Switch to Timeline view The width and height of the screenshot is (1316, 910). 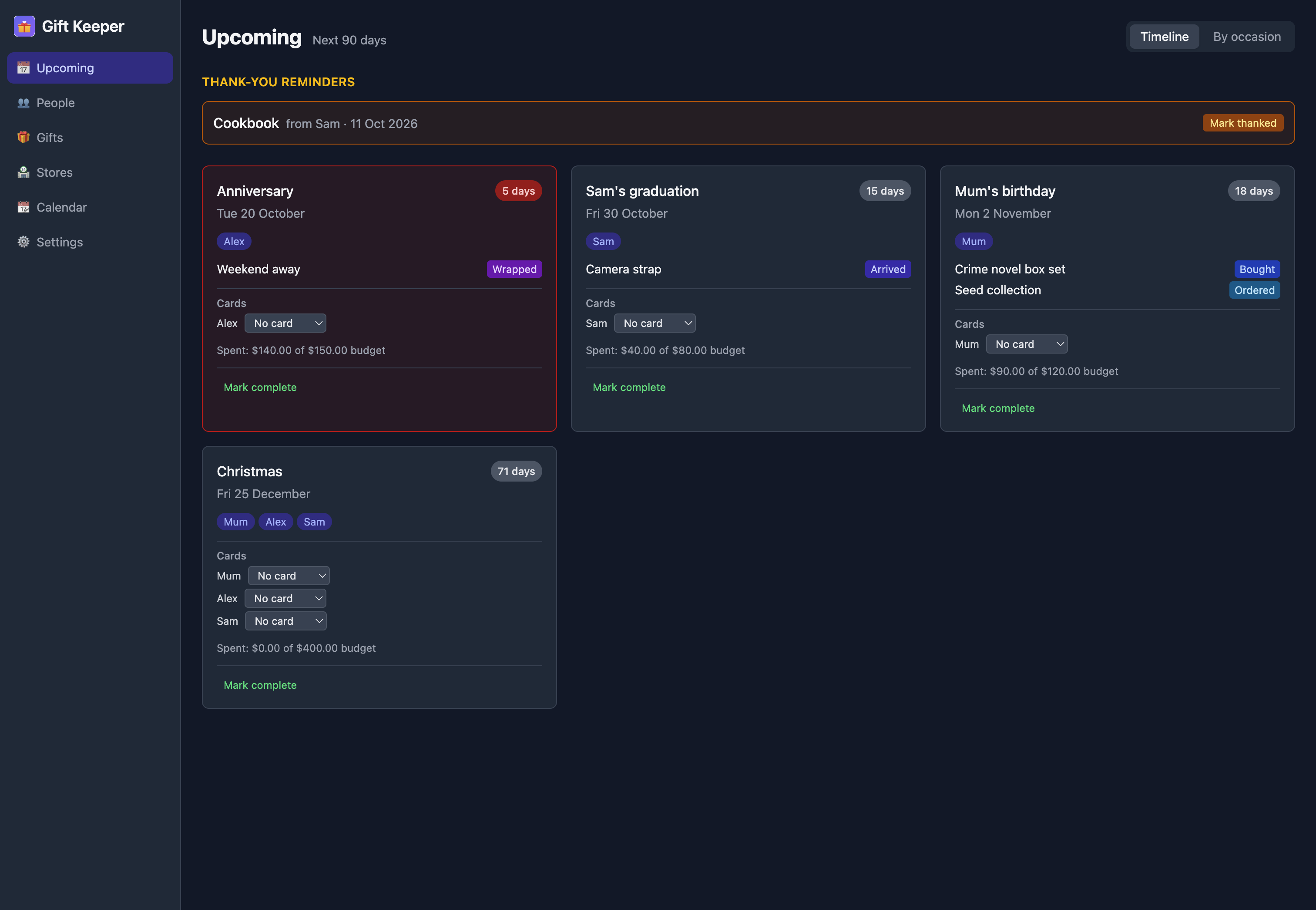coord(1164,37)
